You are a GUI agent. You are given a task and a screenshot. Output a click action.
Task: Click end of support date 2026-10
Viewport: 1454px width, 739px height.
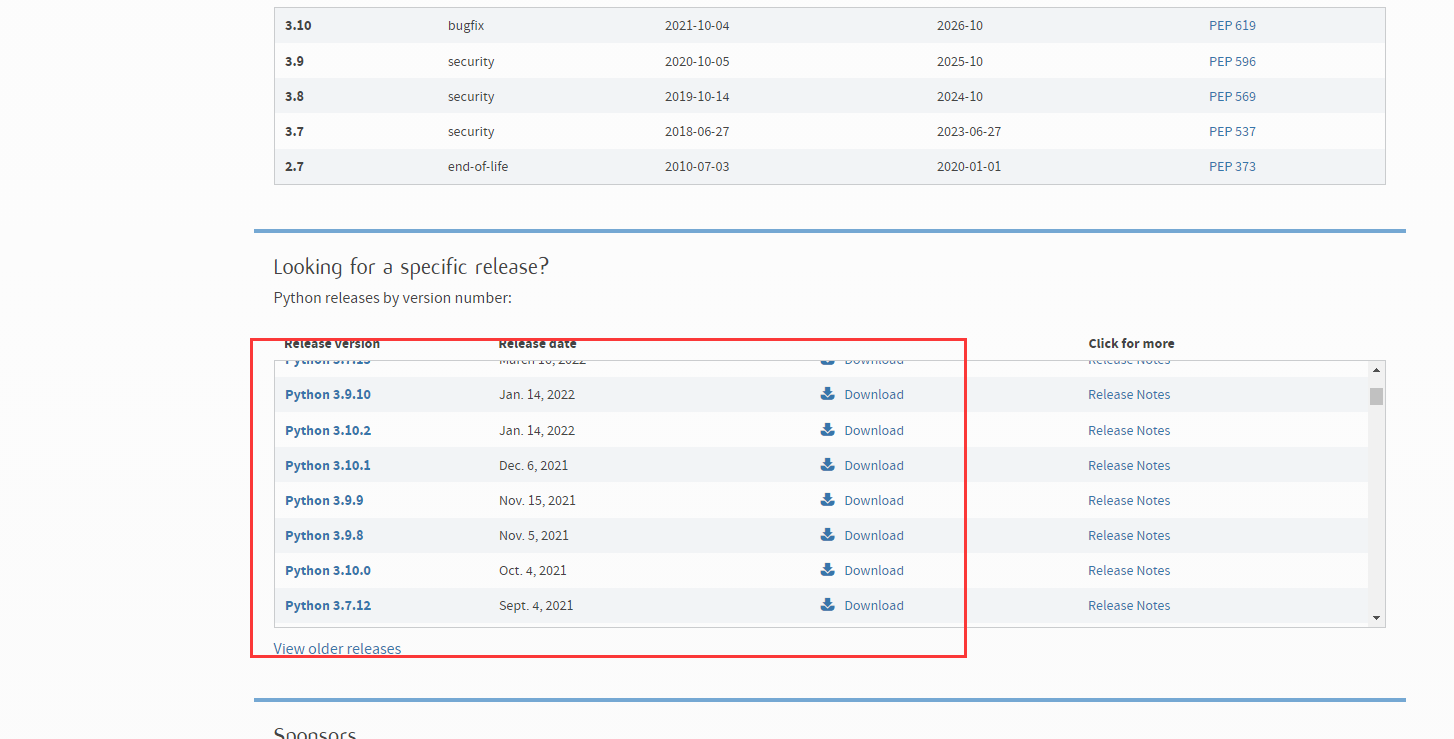point(960,26)
